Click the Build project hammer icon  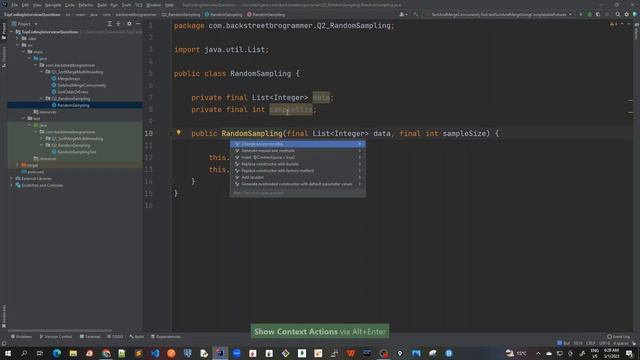[x=416, y=14]
